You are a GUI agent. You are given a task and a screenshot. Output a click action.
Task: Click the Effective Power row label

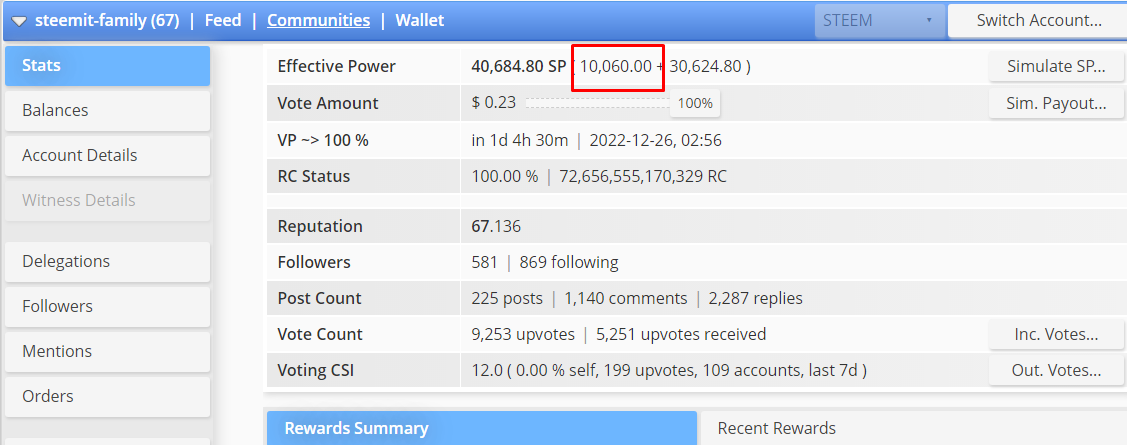[x=336, y=66]
